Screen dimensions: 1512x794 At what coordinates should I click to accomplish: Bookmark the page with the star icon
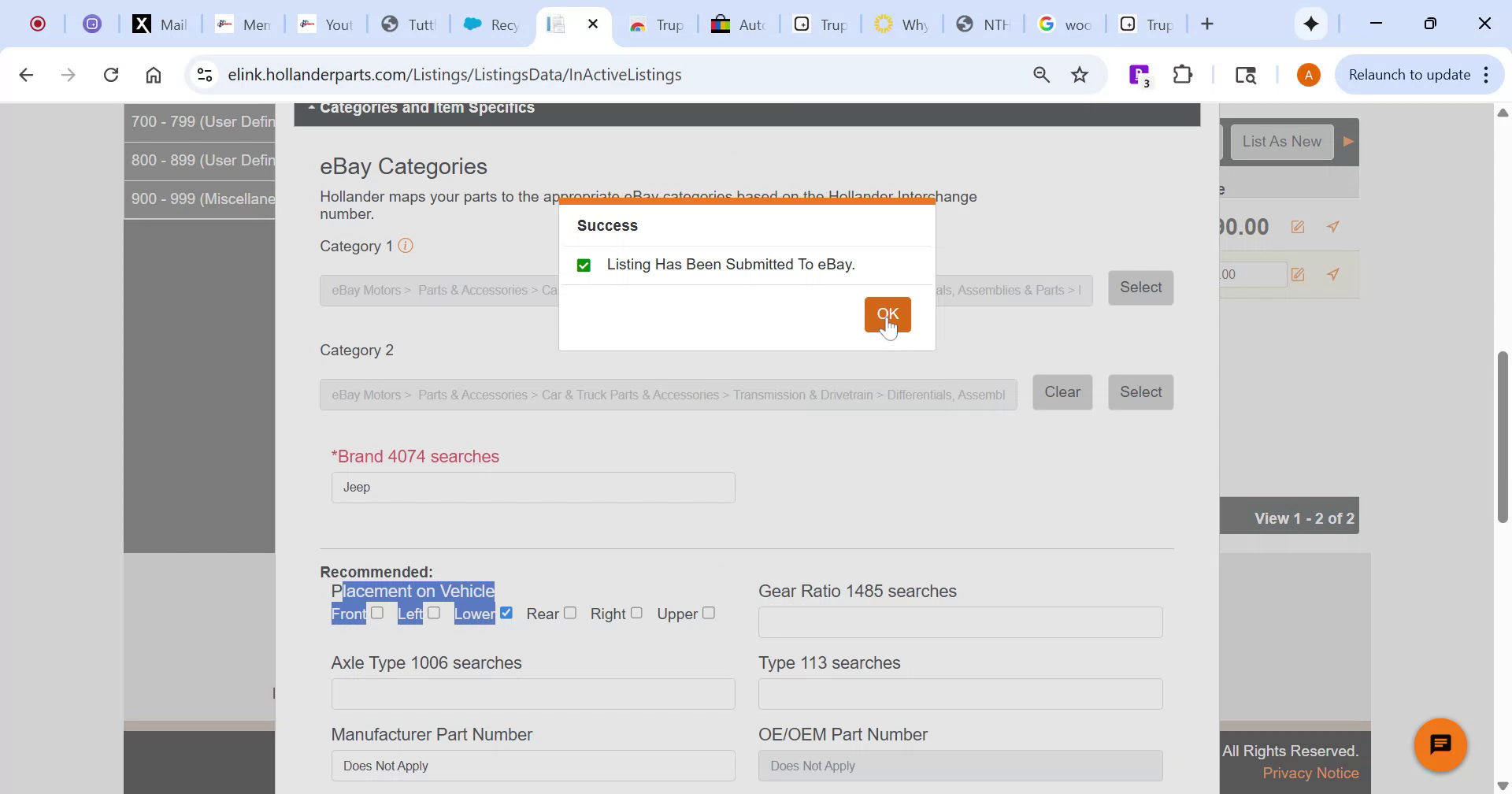point(1079,74)
